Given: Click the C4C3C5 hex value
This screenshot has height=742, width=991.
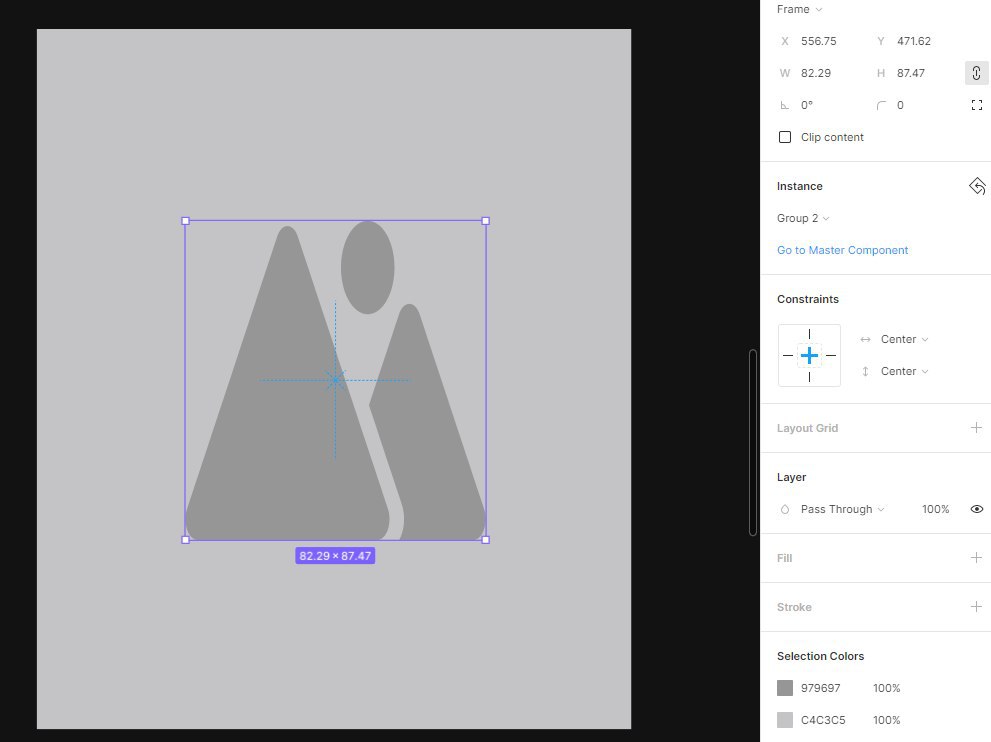Looking at the screenshot, I should pos(823,721).
